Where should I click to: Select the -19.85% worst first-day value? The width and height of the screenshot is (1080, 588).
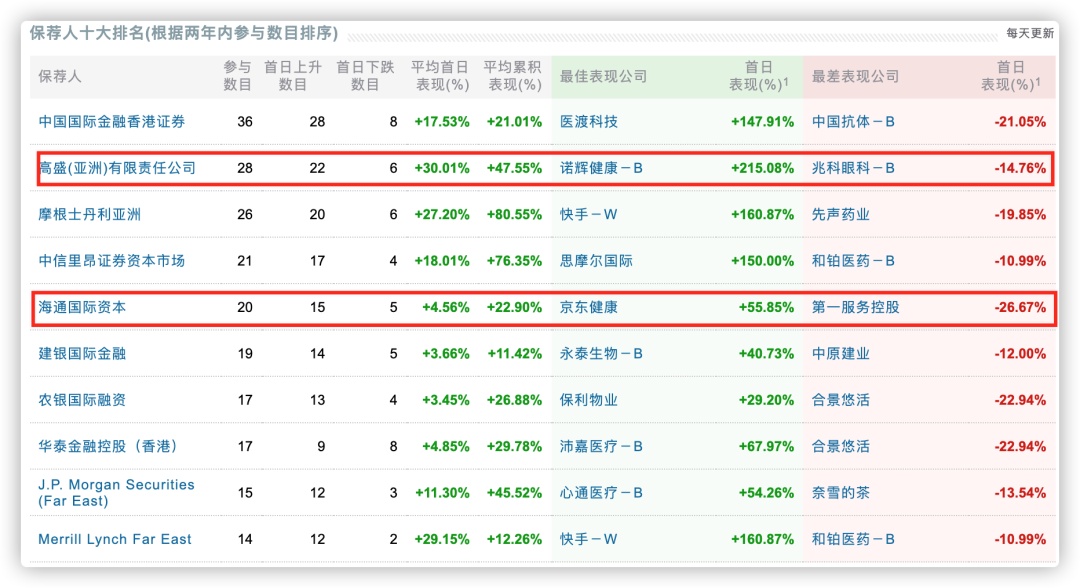pyautogui.click(x=1020, y=215)
